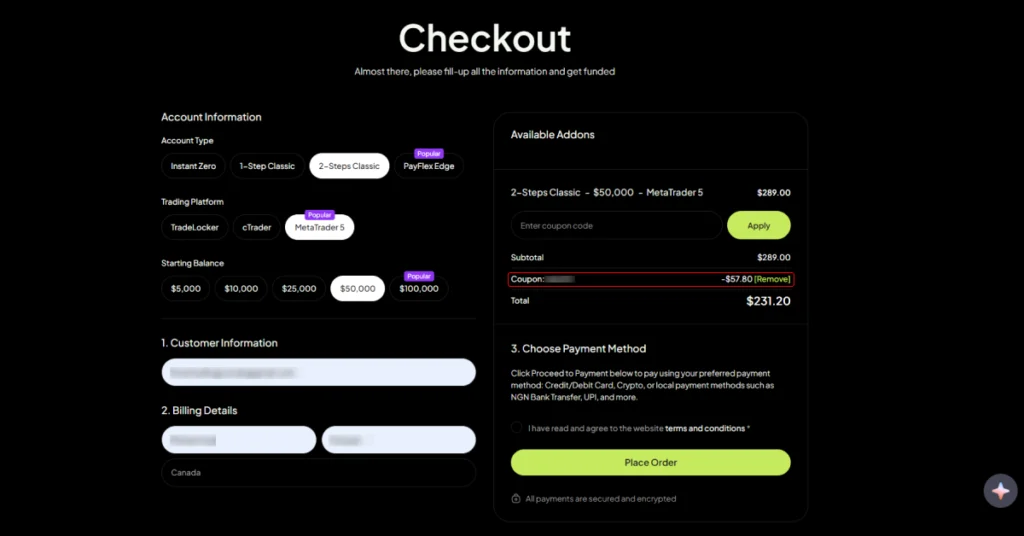Click the lock icon beside secured payments
The image size is (1024, 536).
[x=516, y=499]
